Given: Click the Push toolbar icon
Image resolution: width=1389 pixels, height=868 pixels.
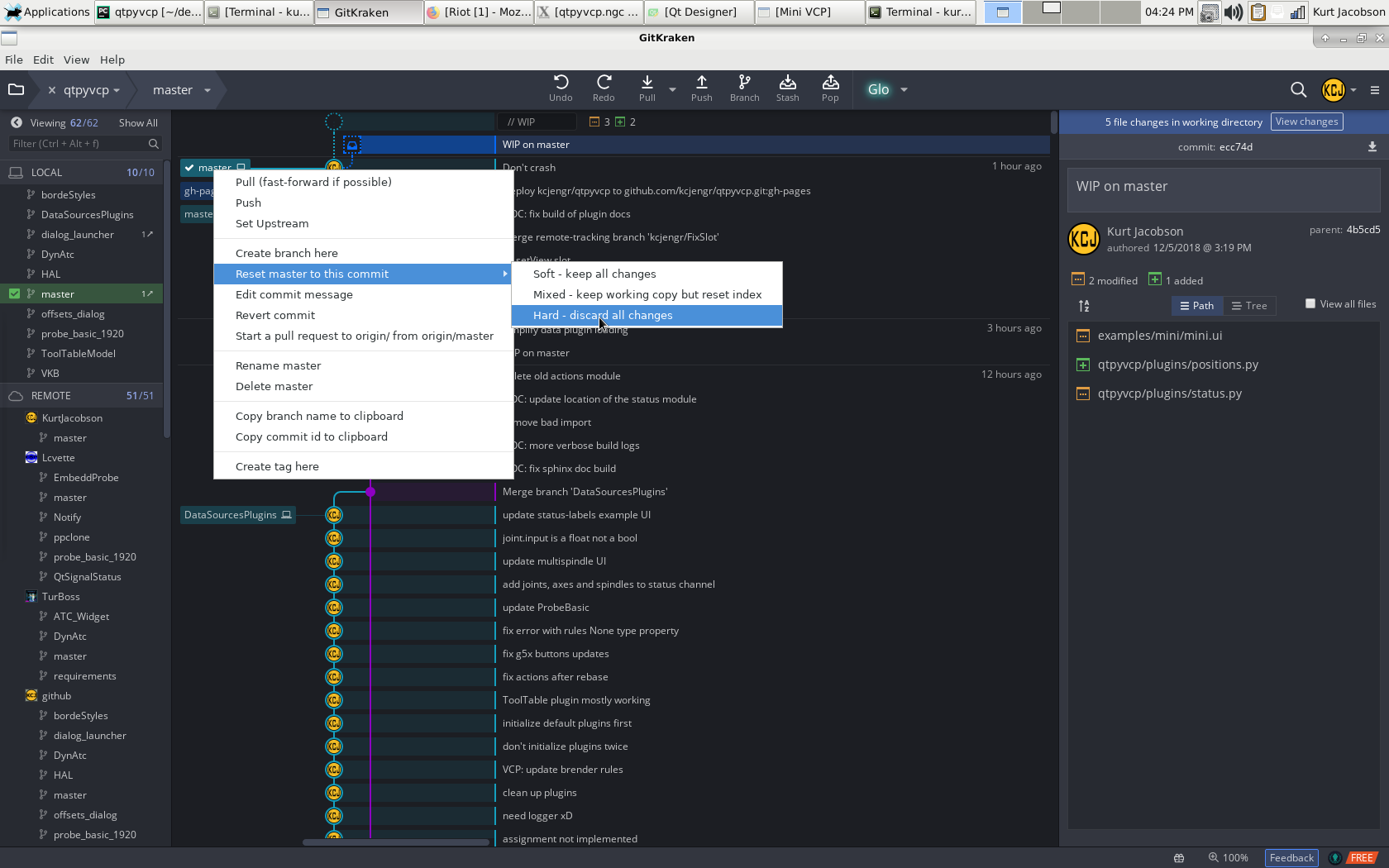Looking at the screenshot, I should pos(701,88).
